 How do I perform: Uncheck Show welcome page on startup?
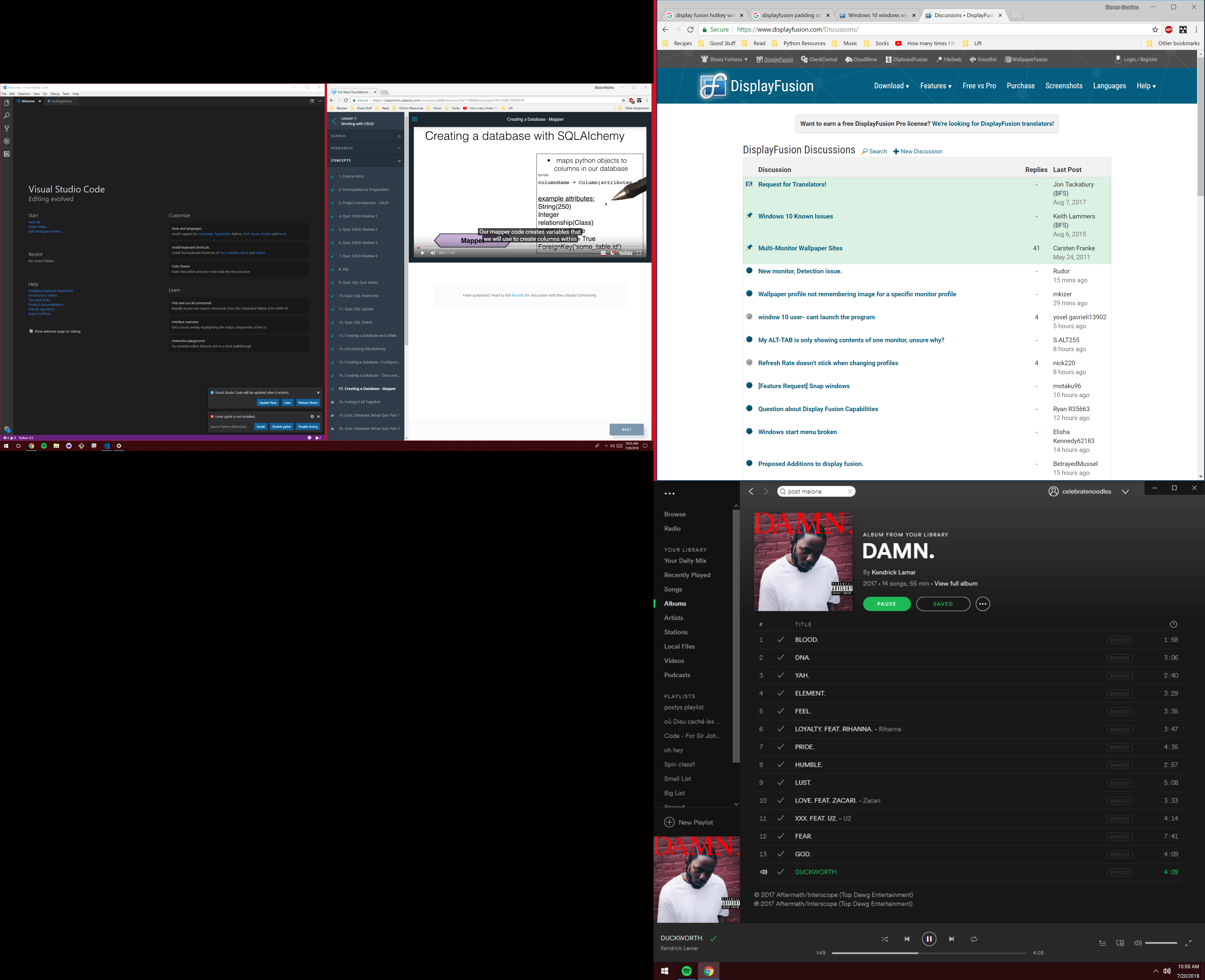pyautogui.click(x=31, y=331)
